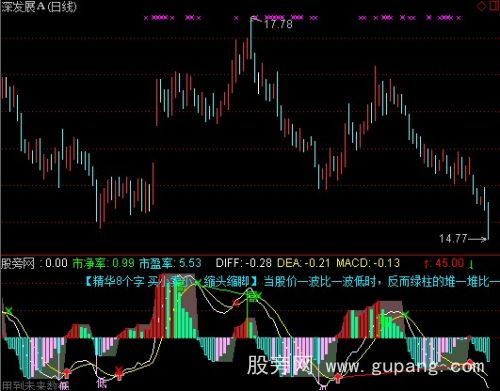
Task: Click the tall teal candle at the 17.78 peak
Action: (251, 38)
